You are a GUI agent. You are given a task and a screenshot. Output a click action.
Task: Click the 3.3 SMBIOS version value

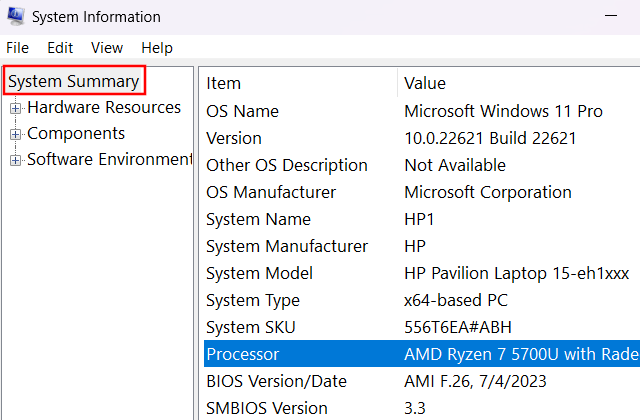[x=415, y=408]
